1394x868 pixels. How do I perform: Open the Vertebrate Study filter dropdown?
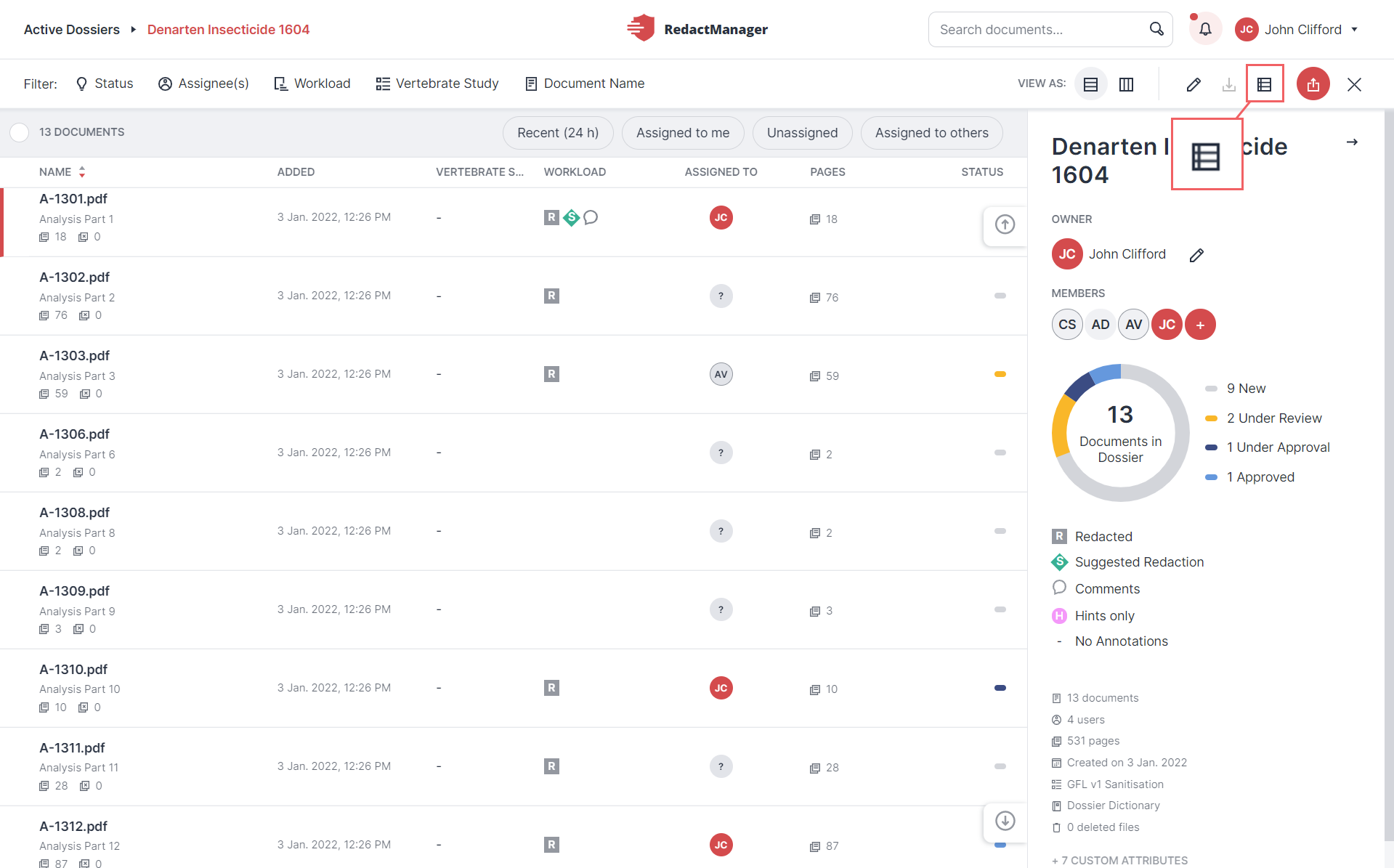pyautogui.click(x=437, y=84)
